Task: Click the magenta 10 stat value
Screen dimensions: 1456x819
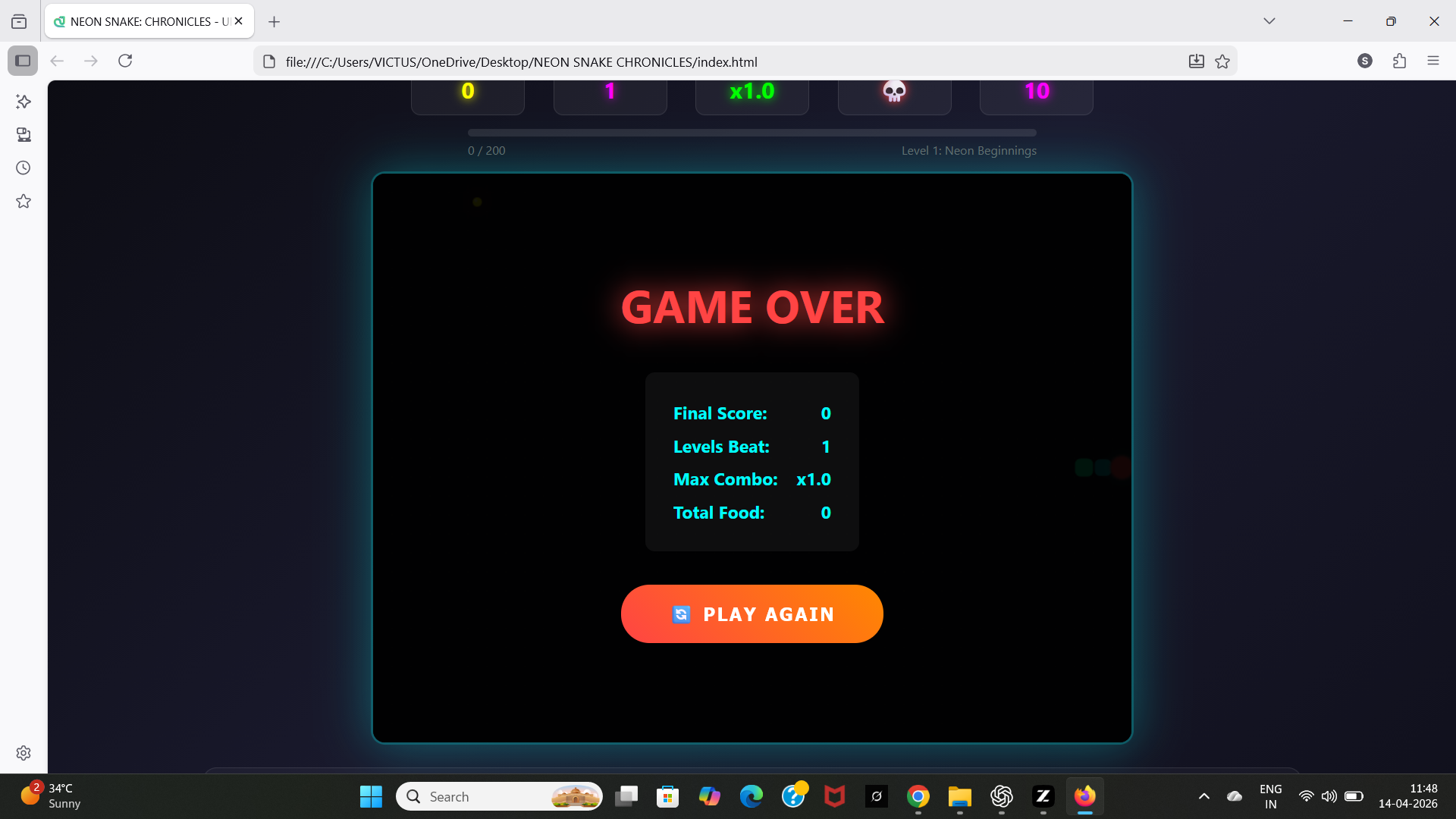Action: pos(1037,91)
